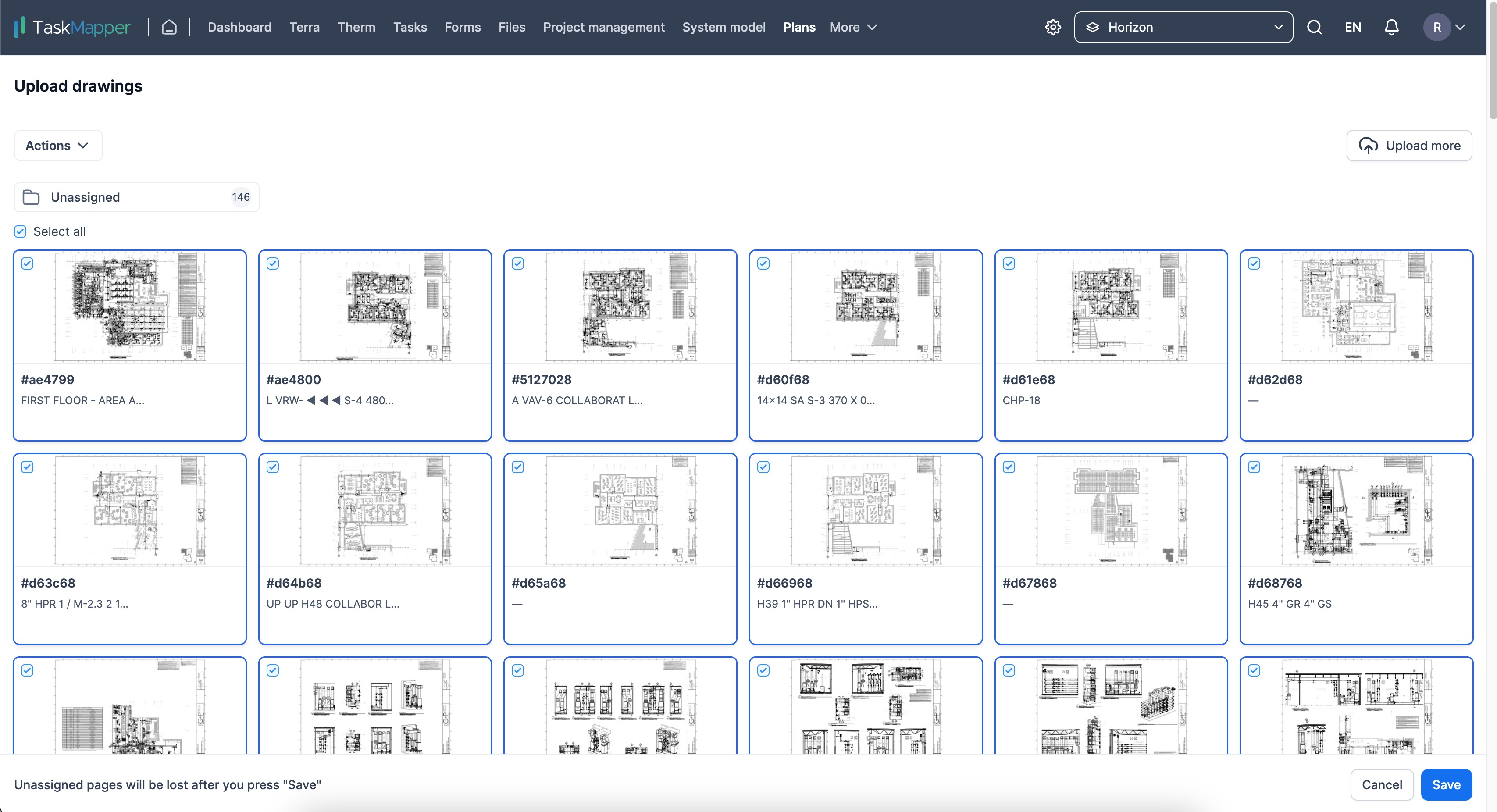Open Therm section
The height and width of the screenshot is (812, 1497).
[x=356, y=27]
